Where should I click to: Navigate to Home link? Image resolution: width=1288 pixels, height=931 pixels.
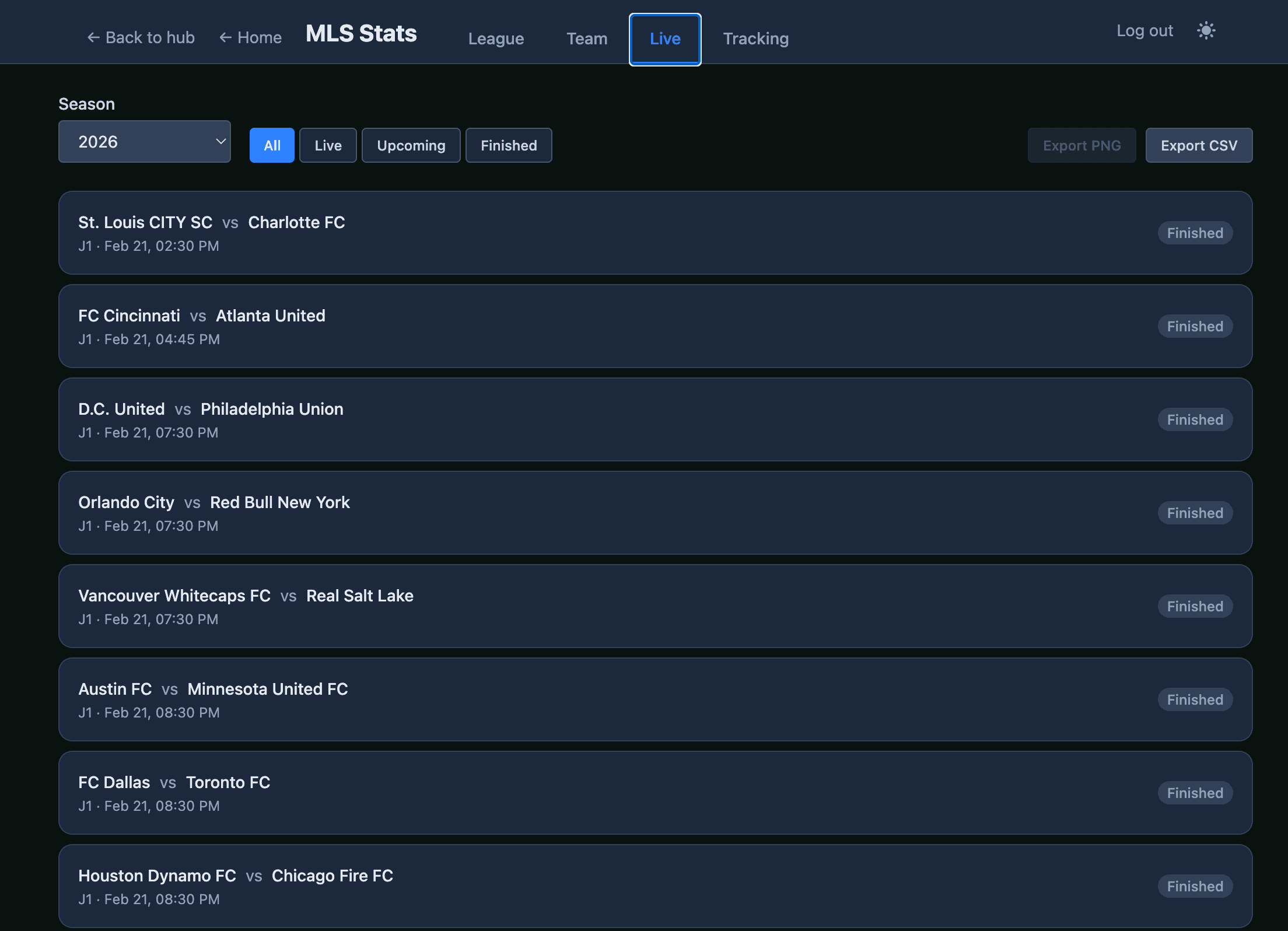(x=250, y=37)
